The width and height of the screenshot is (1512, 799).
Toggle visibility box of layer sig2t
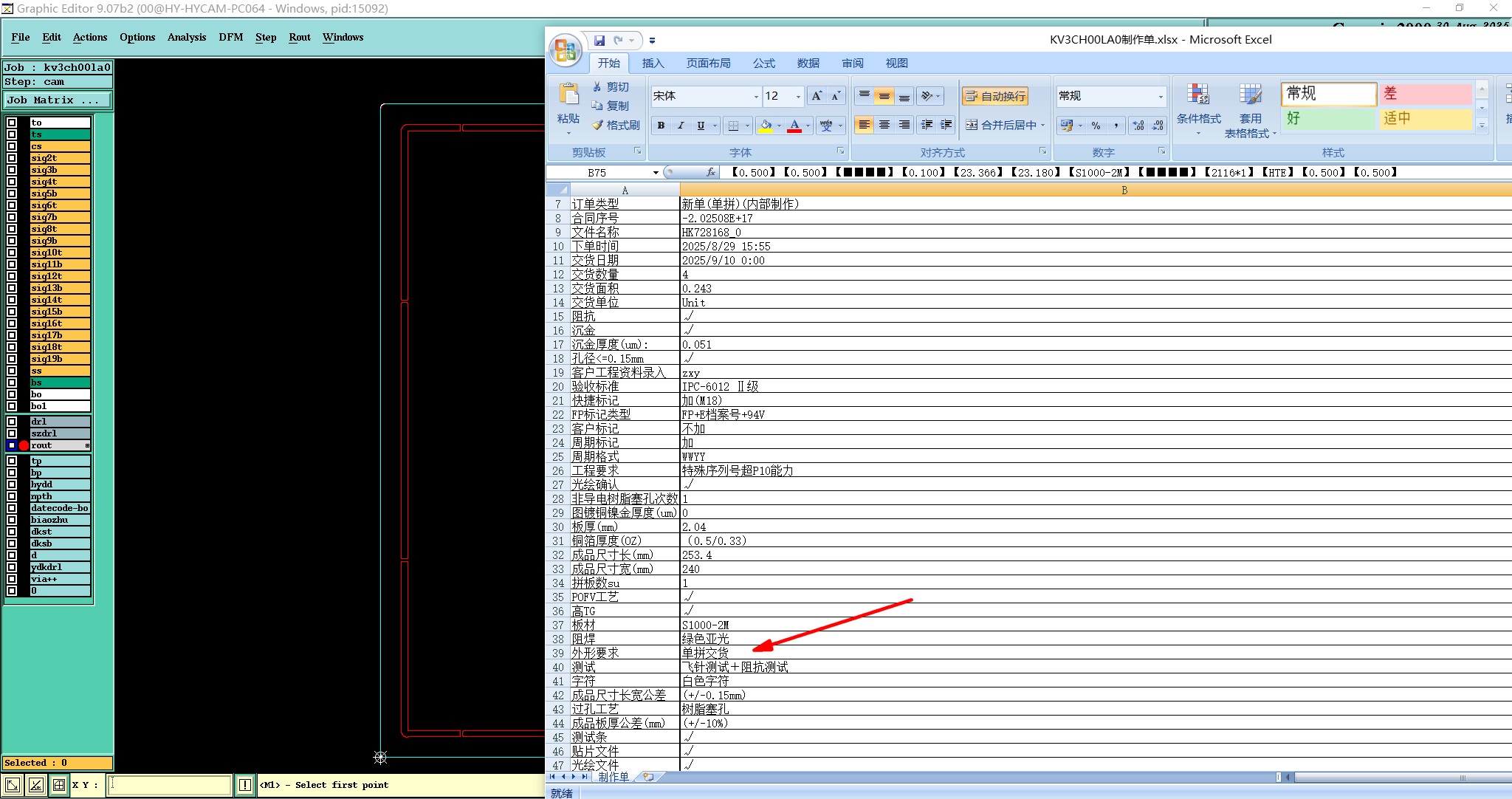pos(12,158)
